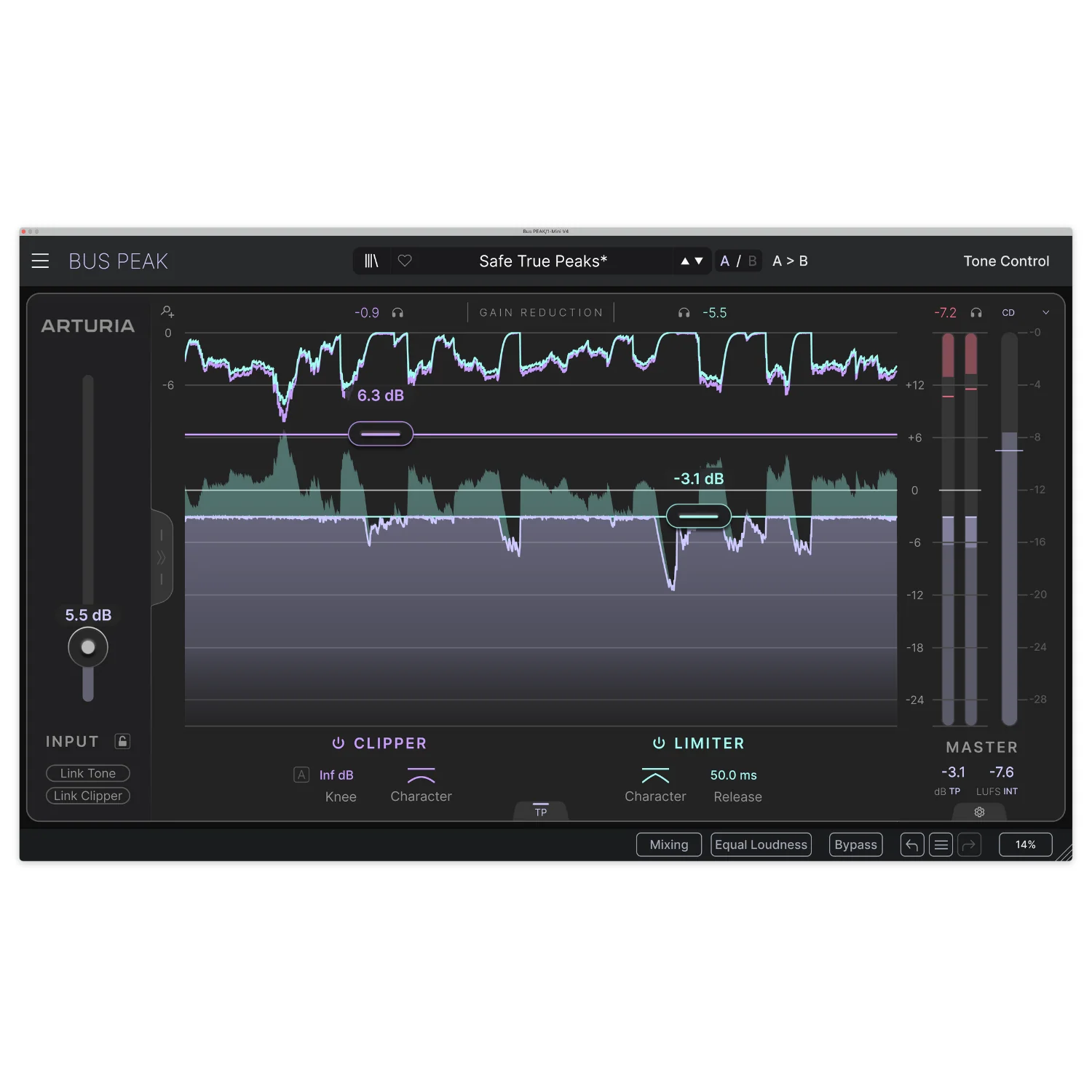Open the Safe True Peaks* preset name

(x=543, y=261)
